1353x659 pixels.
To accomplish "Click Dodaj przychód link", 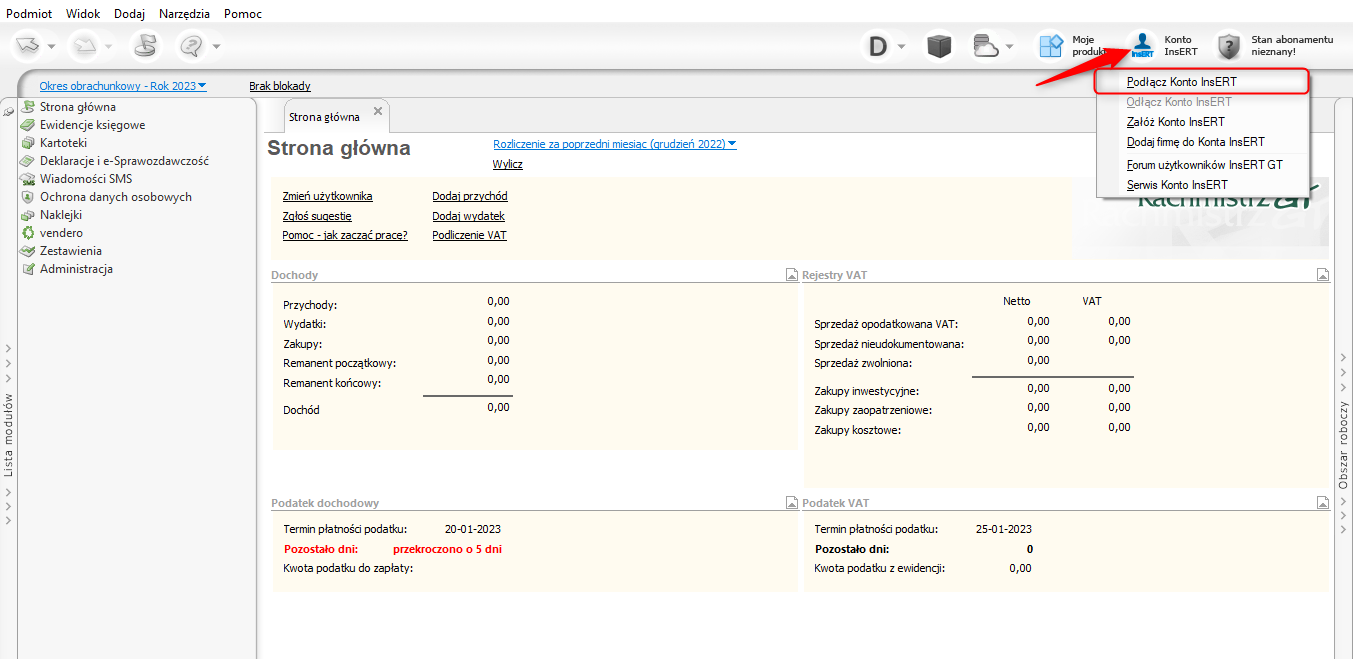I will coord(470,196).
